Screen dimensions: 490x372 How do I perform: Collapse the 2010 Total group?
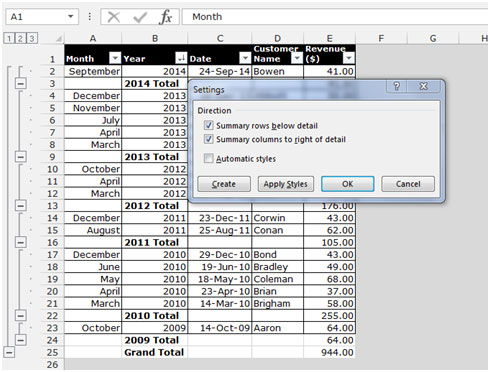point(20,315)
